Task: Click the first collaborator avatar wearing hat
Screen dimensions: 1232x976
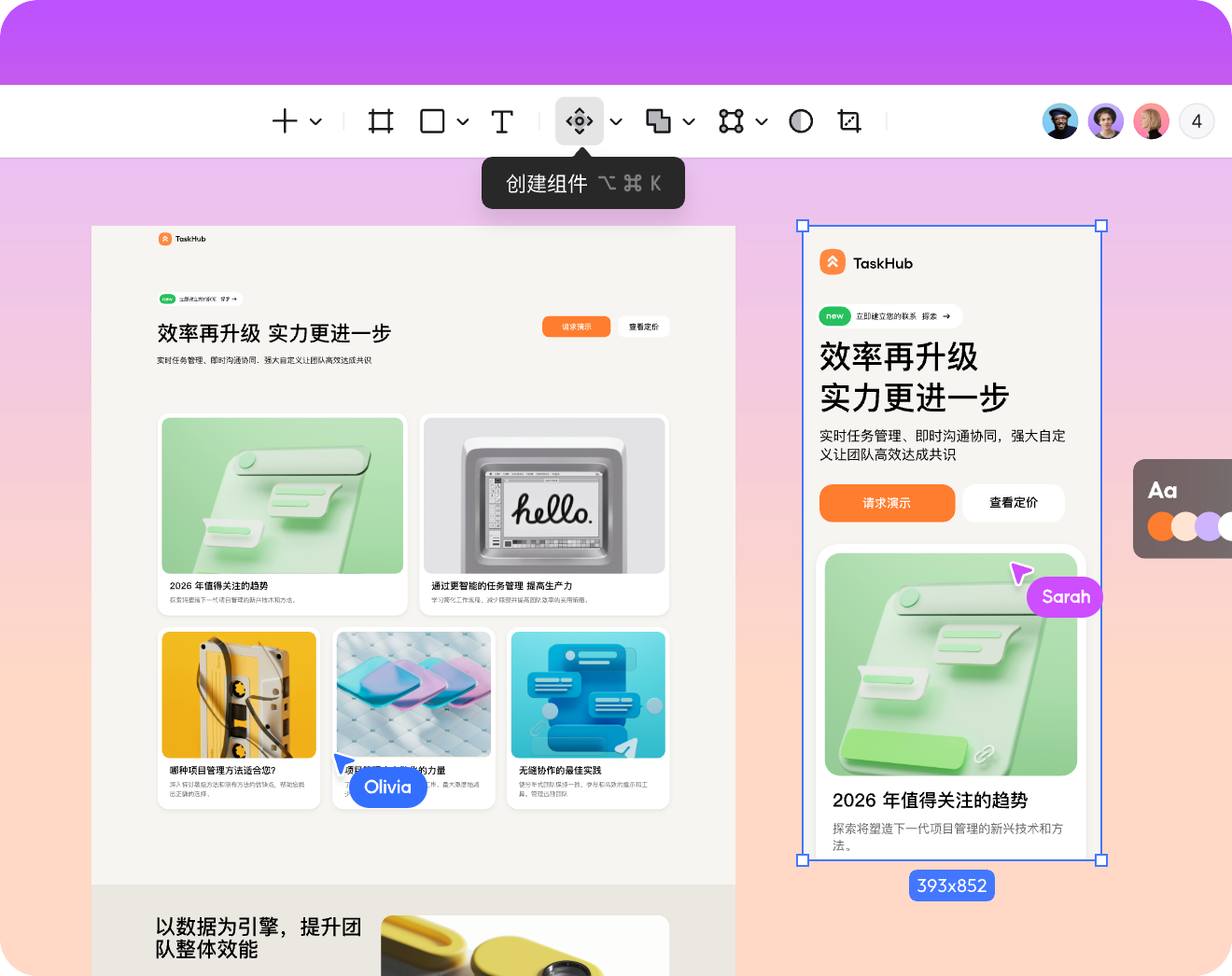Action: (1060, 121)
